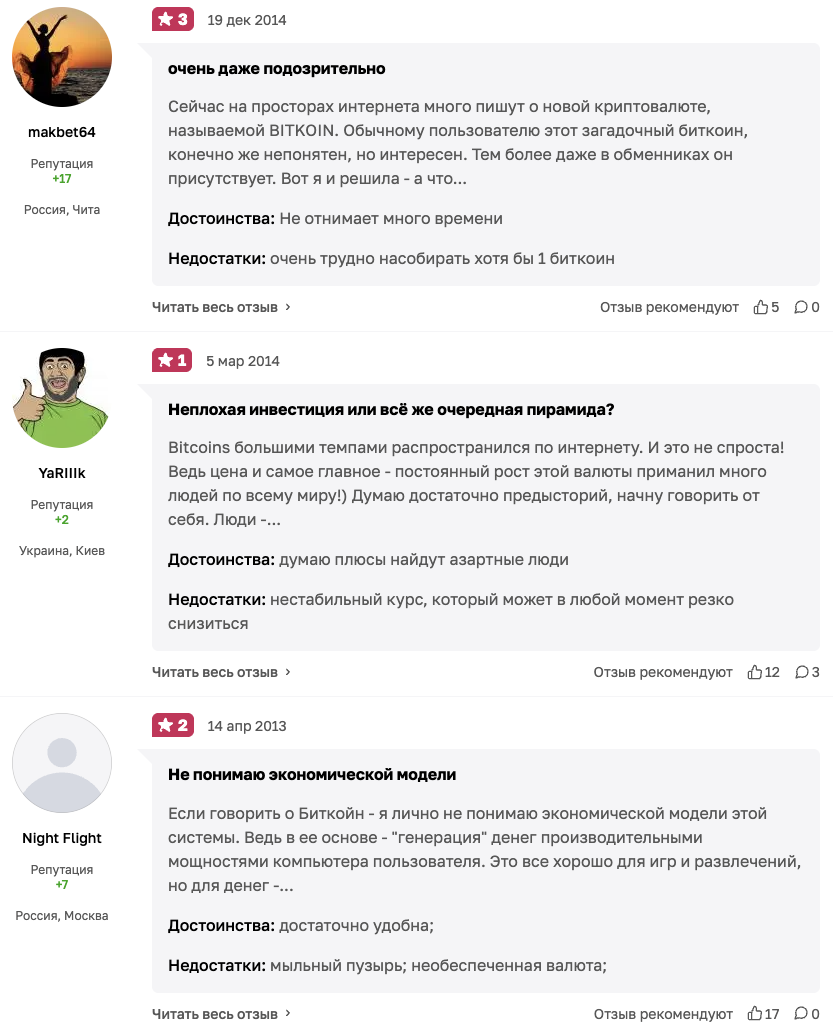Click the 3-star rating badge dated 19 дек 2014
The image size is (833, 1031).
172,19
